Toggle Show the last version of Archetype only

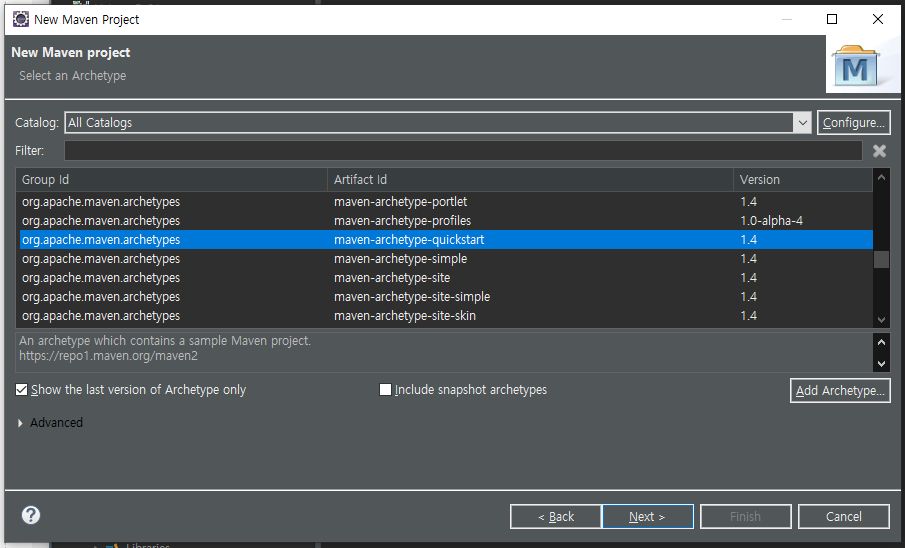[21, 390]
